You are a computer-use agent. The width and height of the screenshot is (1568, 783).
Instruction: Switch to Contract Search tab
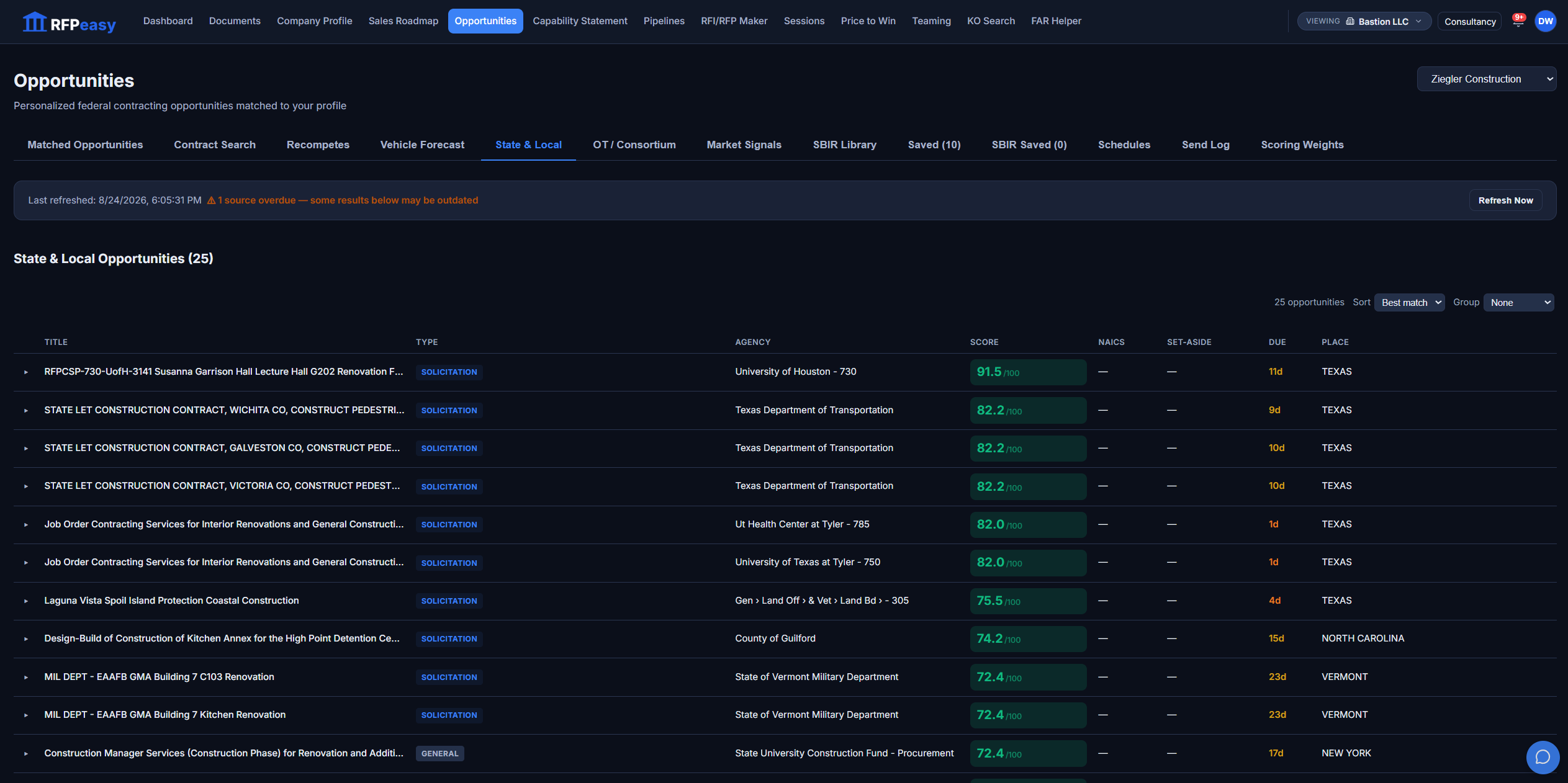pyautogui.click(x=215, y=145)
